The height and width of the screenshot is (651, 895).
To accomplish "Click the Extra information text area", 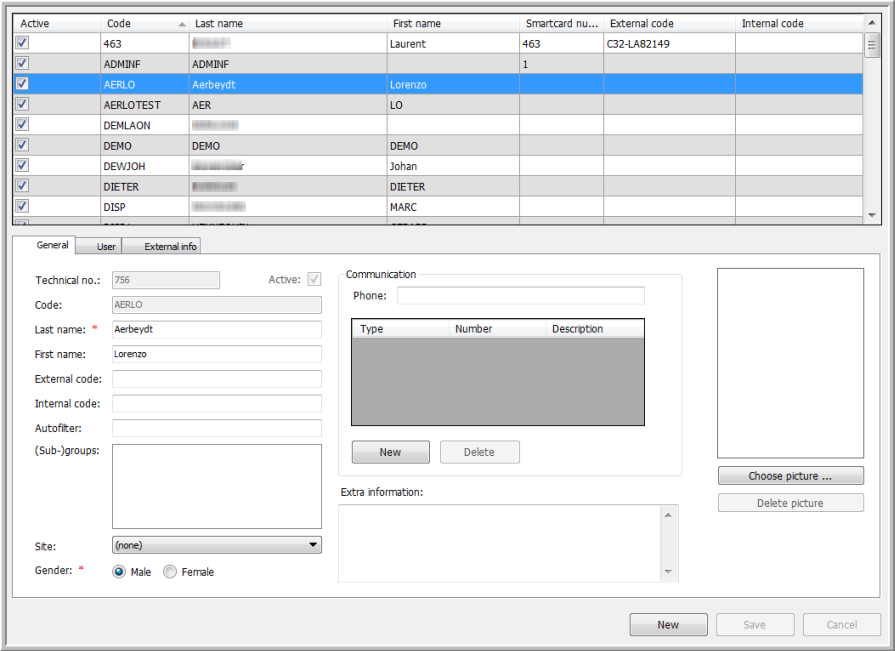I will (x=500, y=542).
